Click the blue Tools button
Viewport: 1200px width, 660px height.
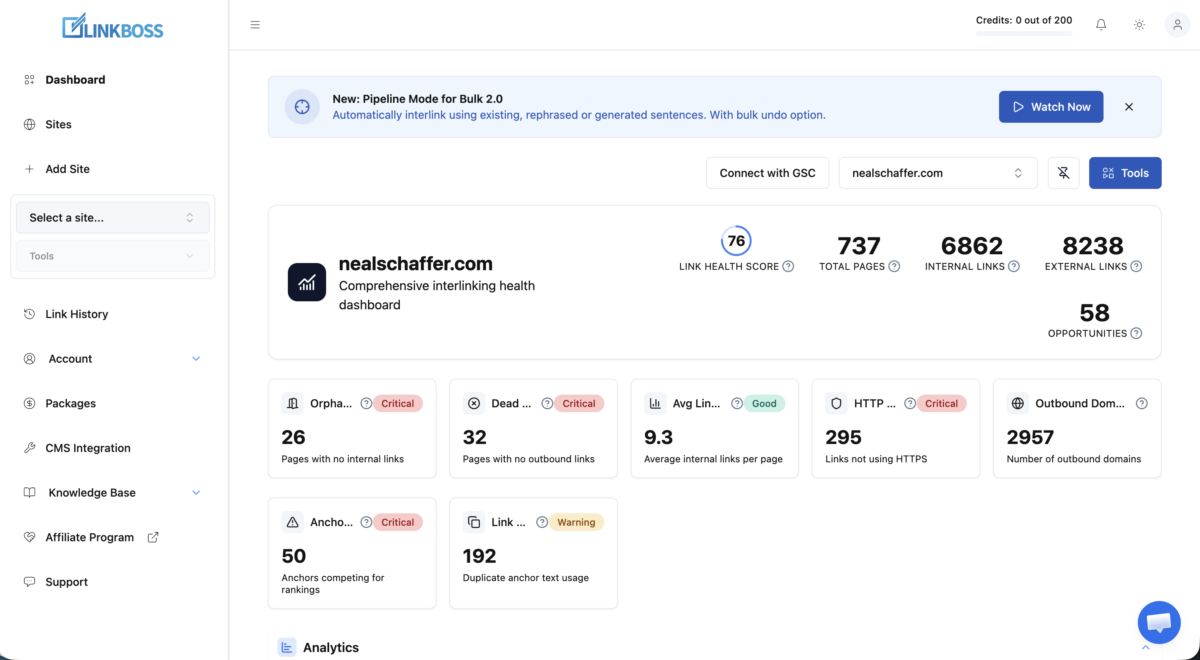pyautogui.click(x=1125, y=173)
